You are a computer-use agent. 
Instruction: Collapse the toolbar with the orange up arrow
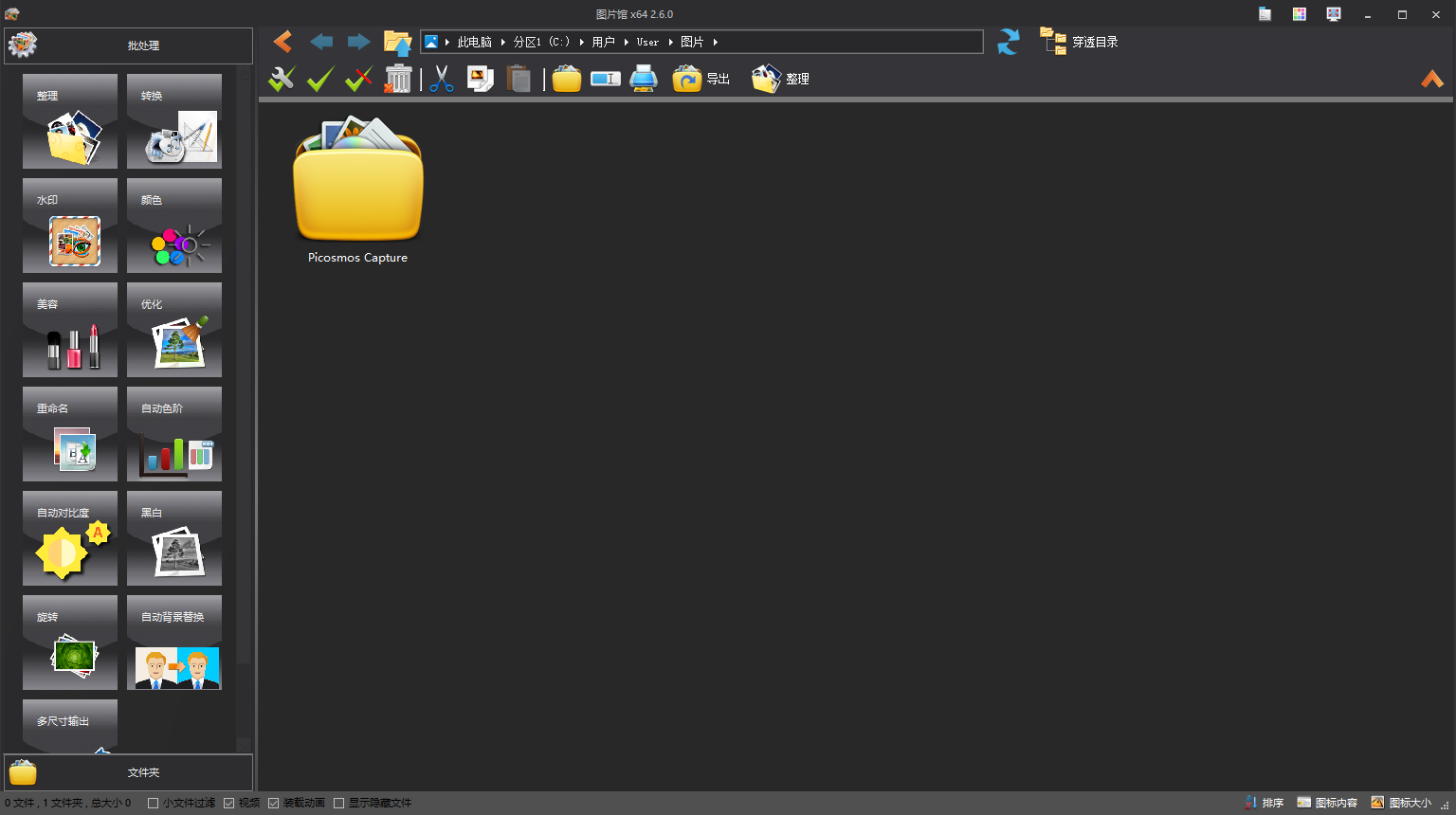coord(1432,79)
